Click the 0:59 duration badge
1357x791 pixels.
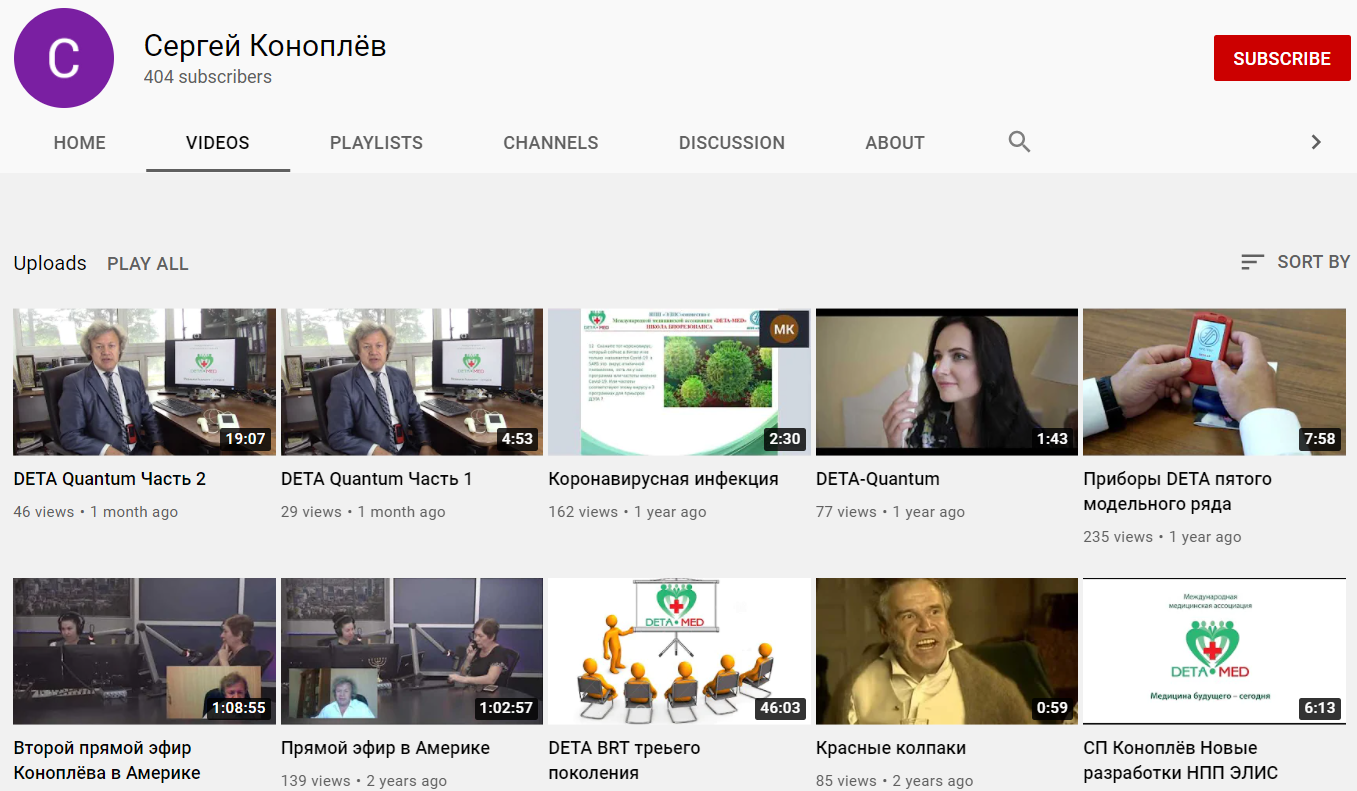pyautogui.click(x=1052, y=708)
